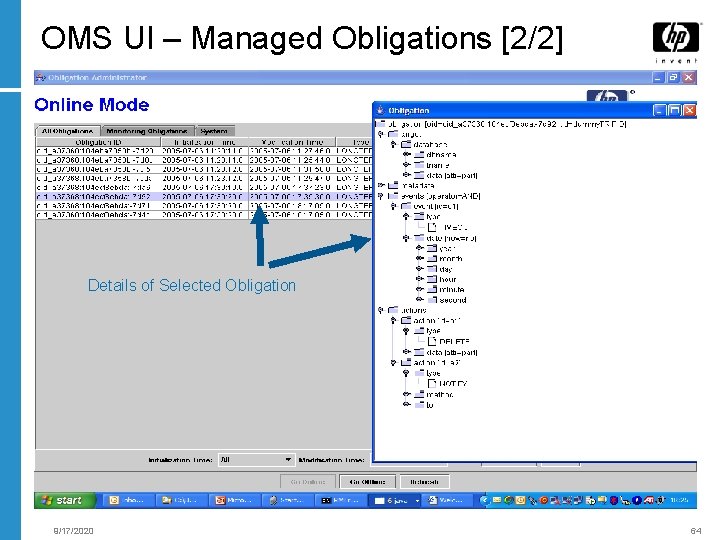Click the hour folder icon
Image resolution: width=720 pixels, height=540 pixels.
tap(432, 279)
